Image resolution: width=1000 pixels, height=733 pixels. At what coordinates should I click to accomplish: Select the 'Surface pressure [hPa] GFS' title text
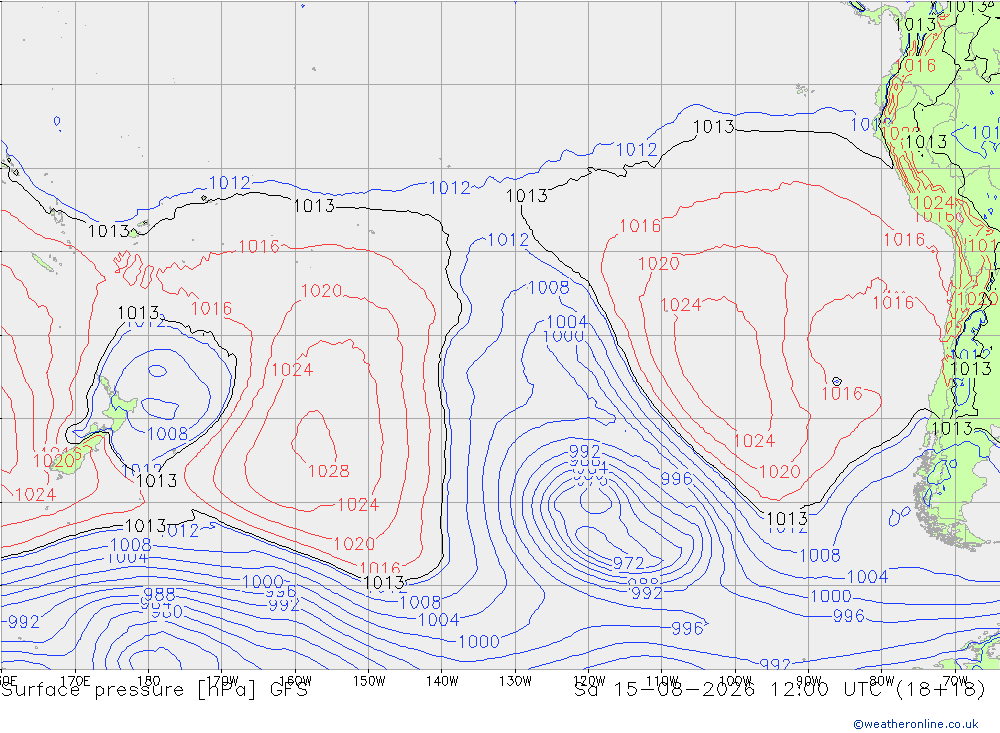click(154, 690)
